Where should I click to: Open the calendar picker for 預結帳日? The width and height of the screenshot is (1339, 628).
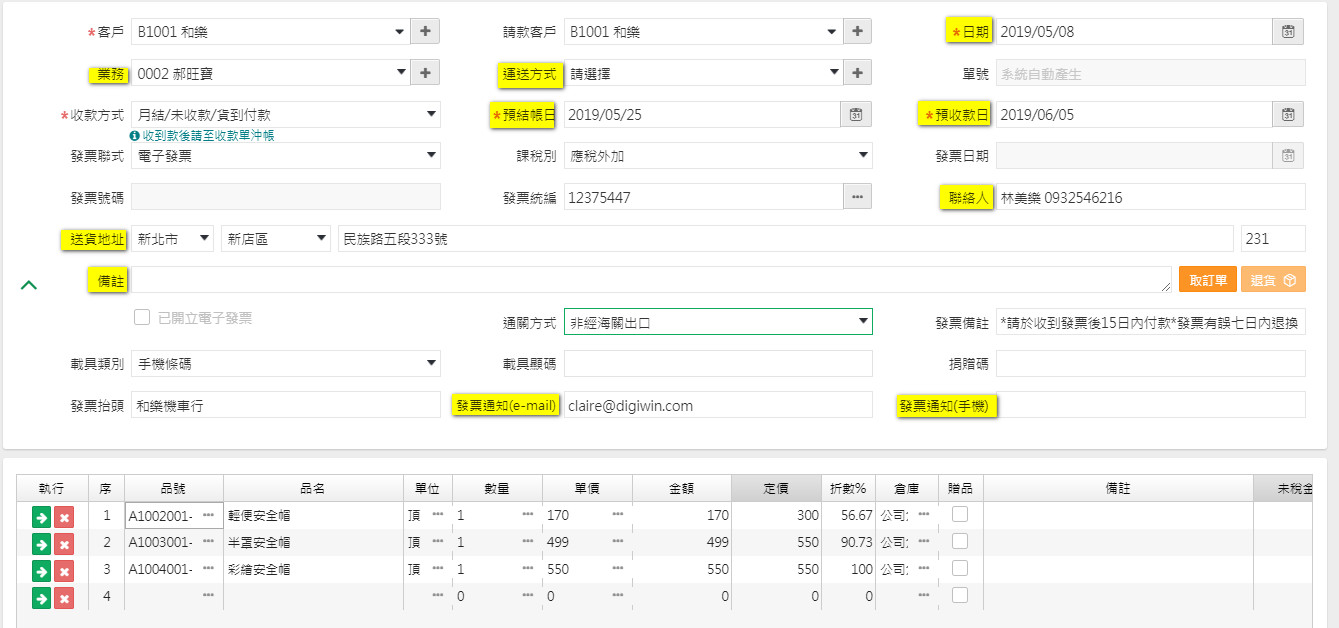(856, 114)
